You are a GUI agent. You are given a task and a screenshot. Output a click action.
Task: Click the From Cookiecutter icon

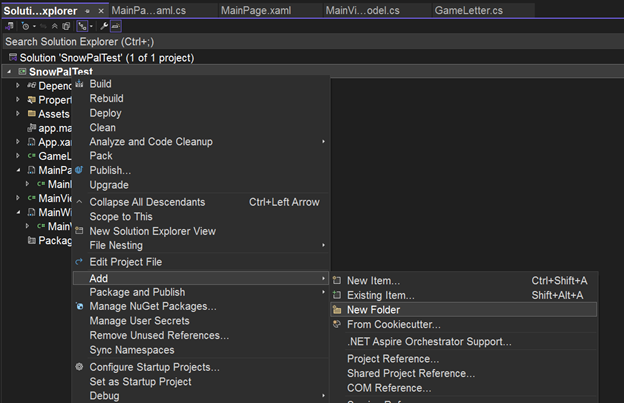pos(337,324)
